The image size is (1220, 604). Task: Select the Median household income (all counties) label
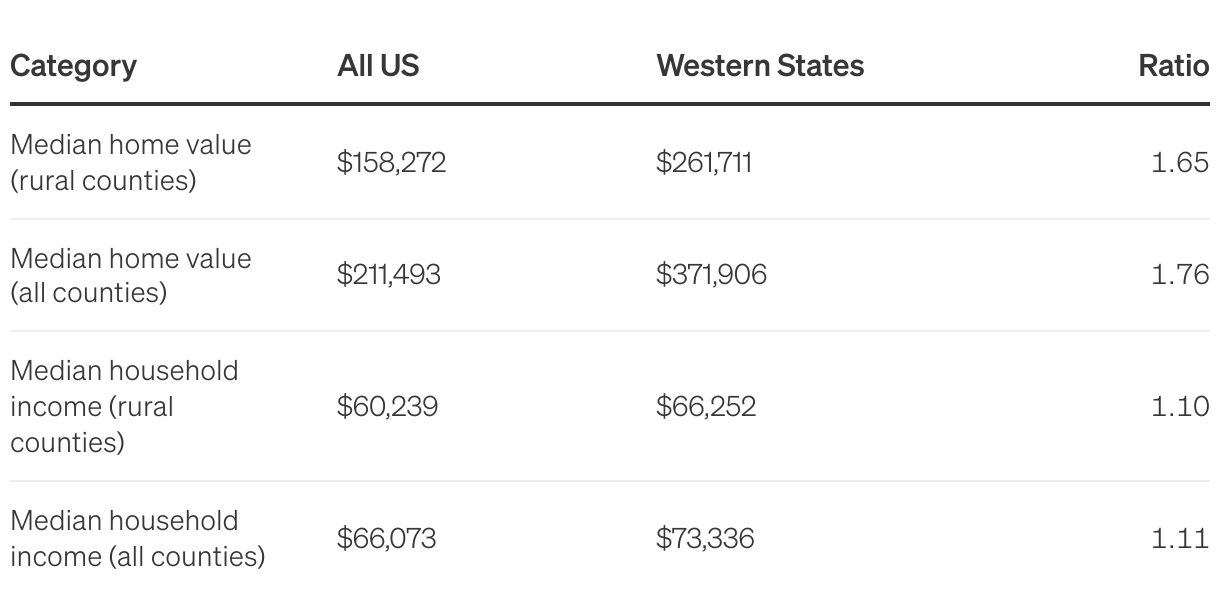138,538
